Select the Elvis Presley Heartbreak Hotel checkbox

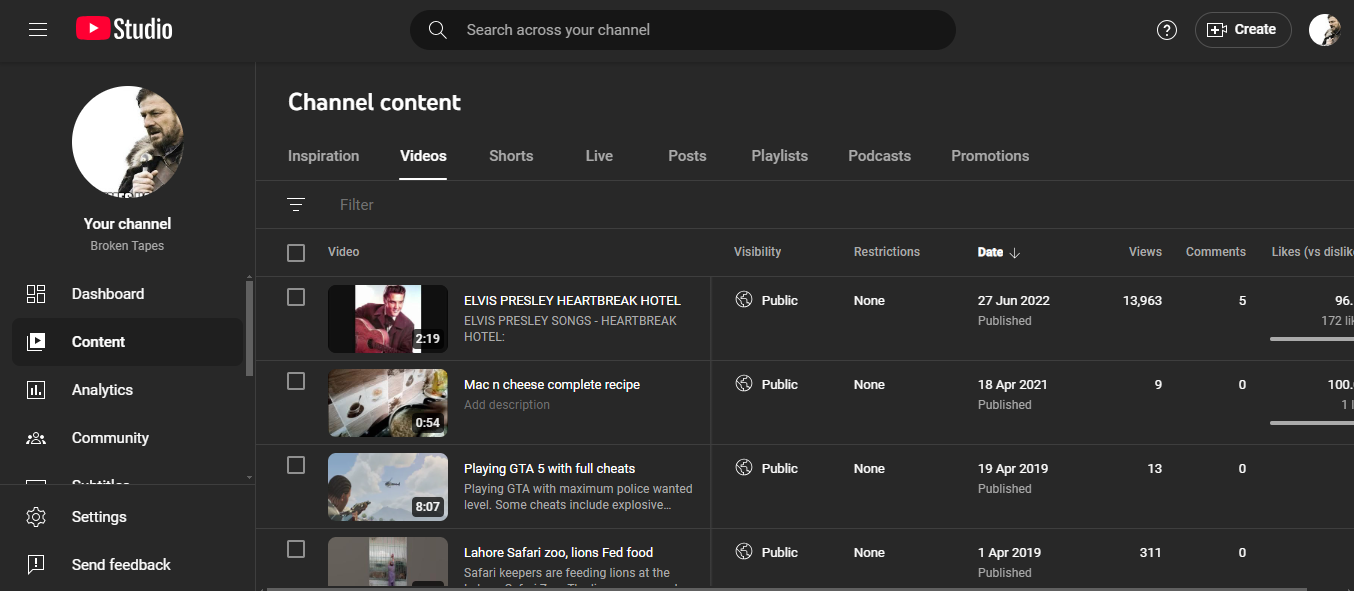coord(296,297)
